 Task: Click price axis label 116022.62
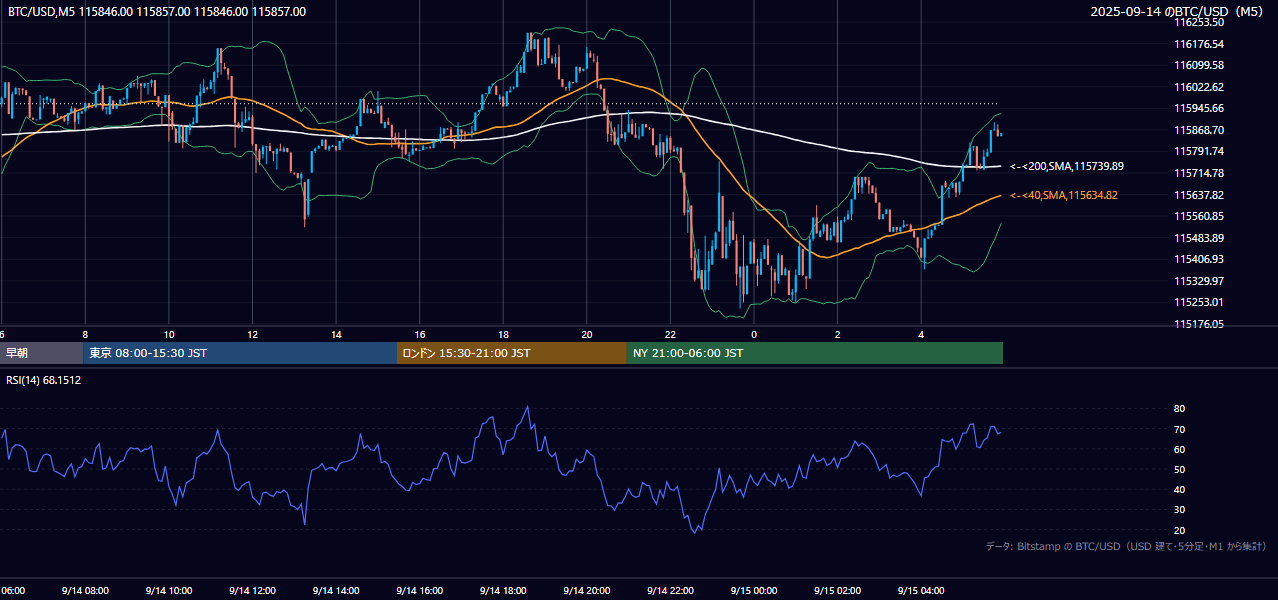1199,87
